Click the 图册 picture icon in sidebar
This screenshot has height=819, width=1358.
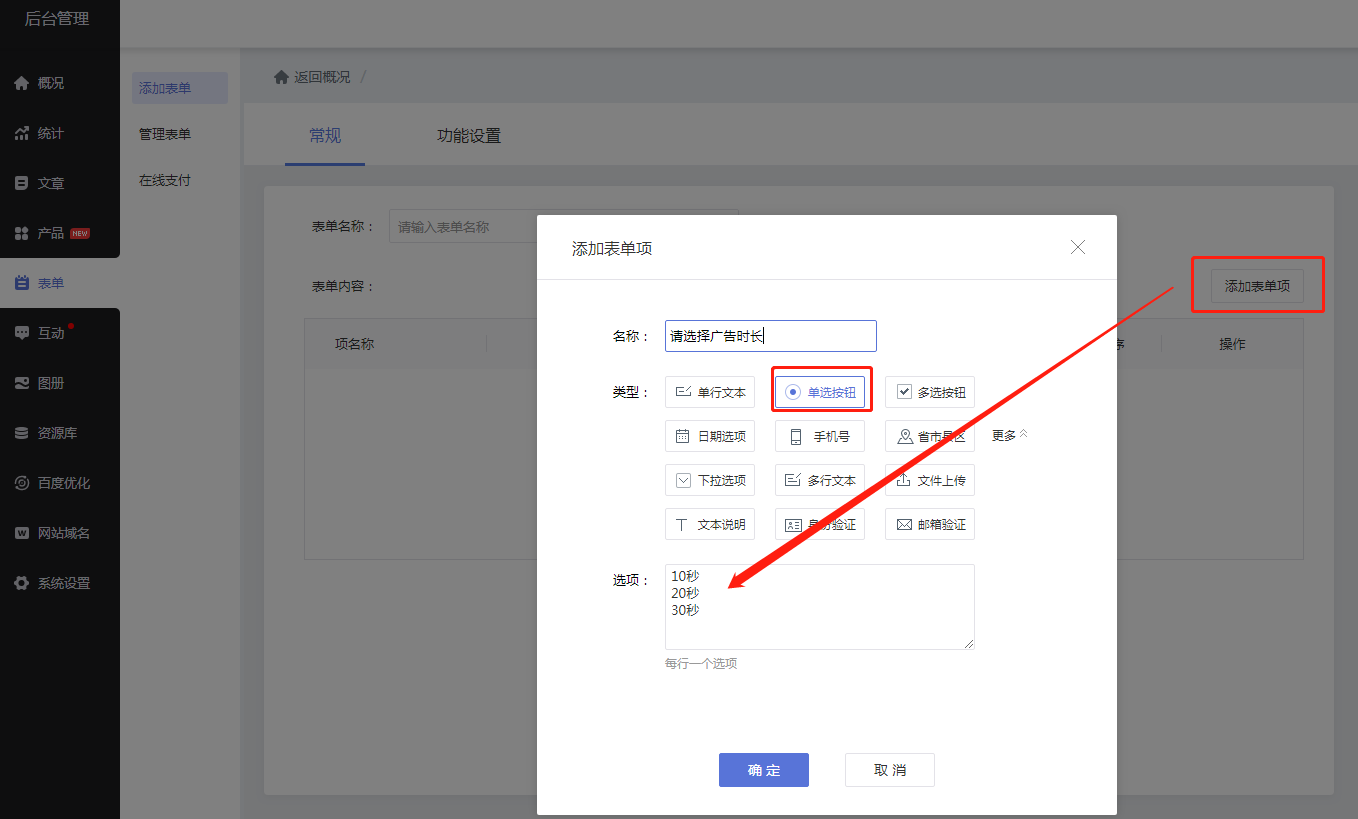[x=21, y=383]
